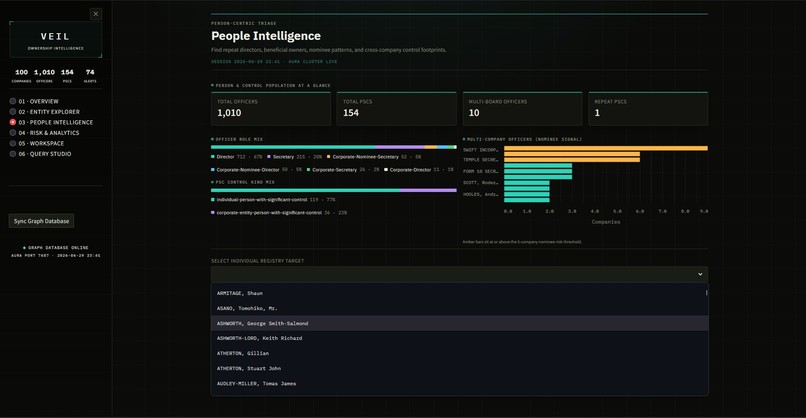Click the SCOTT, Roder. chart label
Viewport: 806px width, 418px height.
[x=481, y=183]
